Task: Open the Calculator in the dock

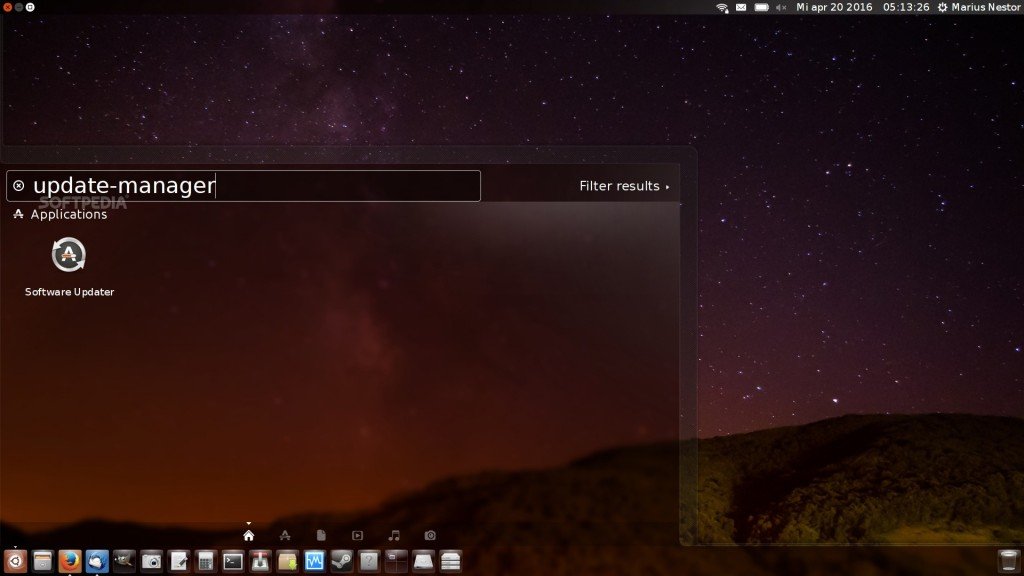Action: pyautogui.click(x=206, y=561)
